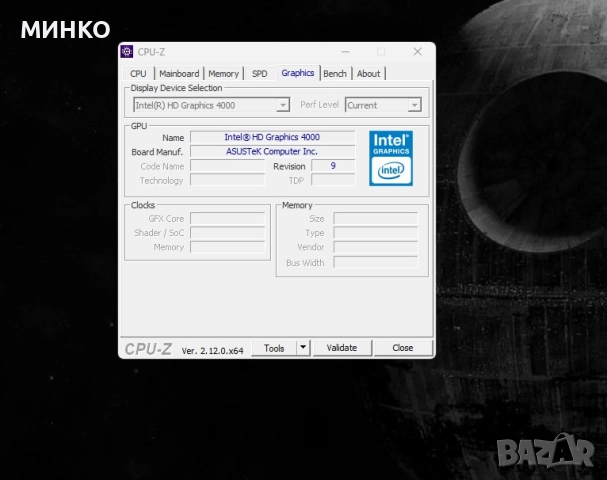Expand the Perf Level dropdown
Image resolution: width=607 pixels, height=480 pixels.
pos(383,105)
